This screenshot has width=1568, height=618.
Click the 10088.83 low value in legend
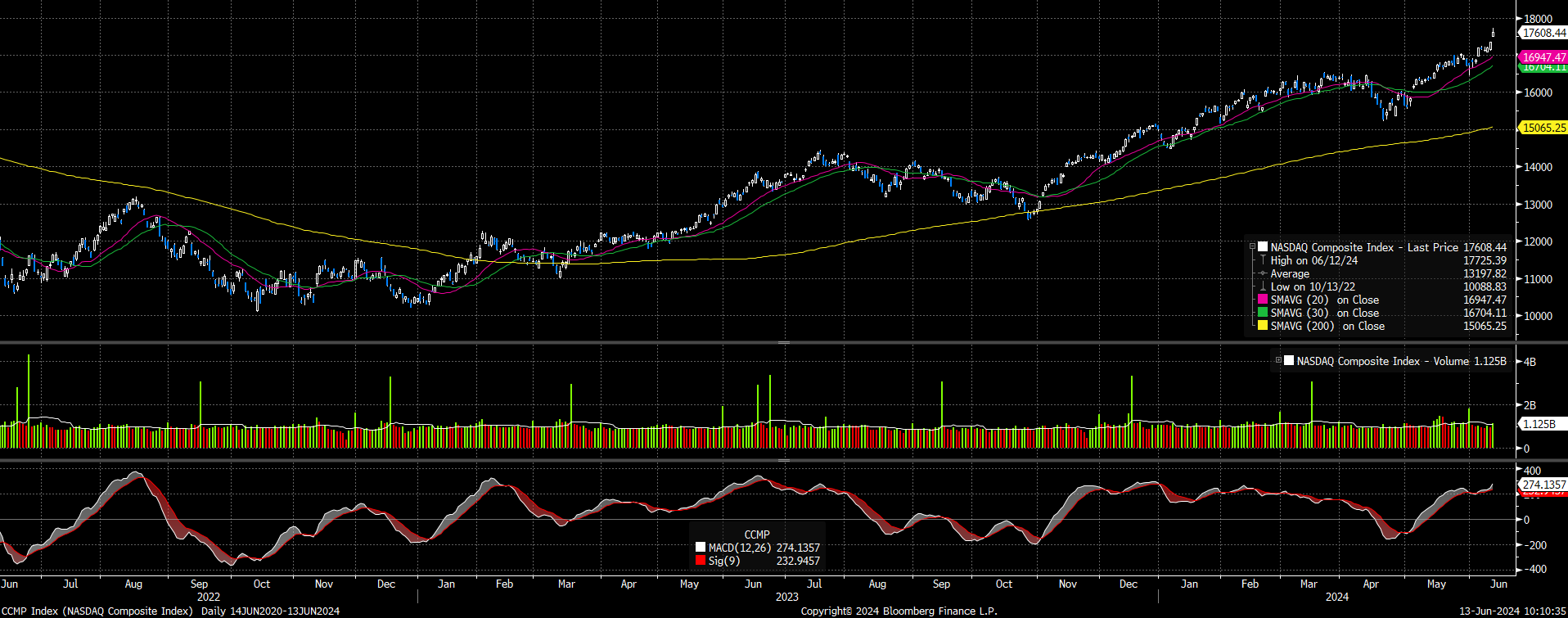pyautogui.click(x=1485, y=286)
